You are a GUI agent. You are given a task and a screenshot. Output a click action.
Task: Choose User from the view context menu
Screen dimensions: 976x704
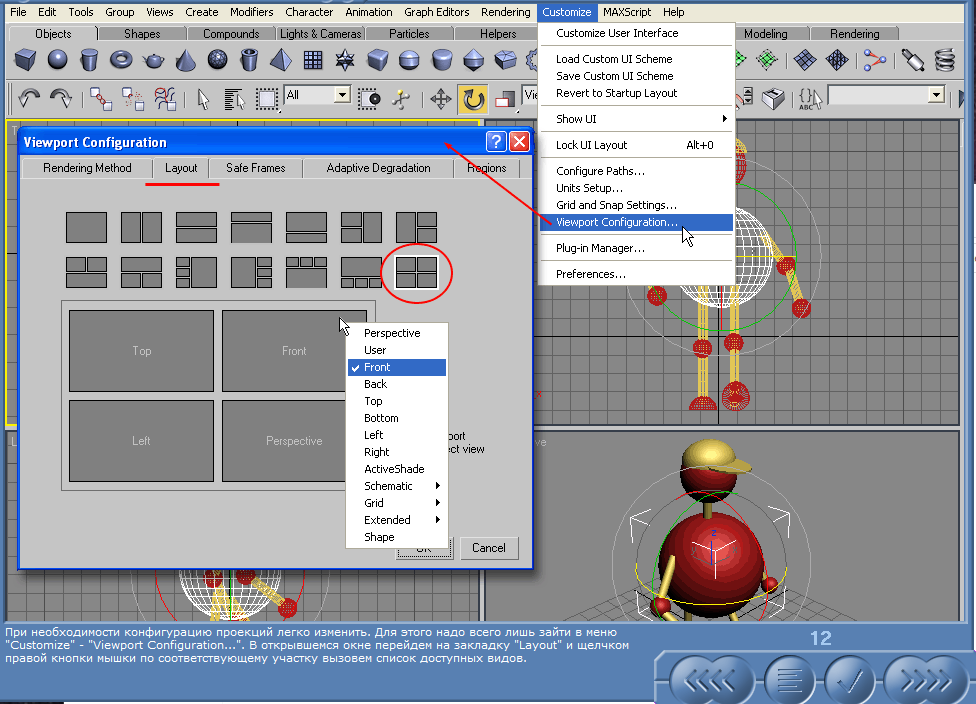click(x=396, y=350)
